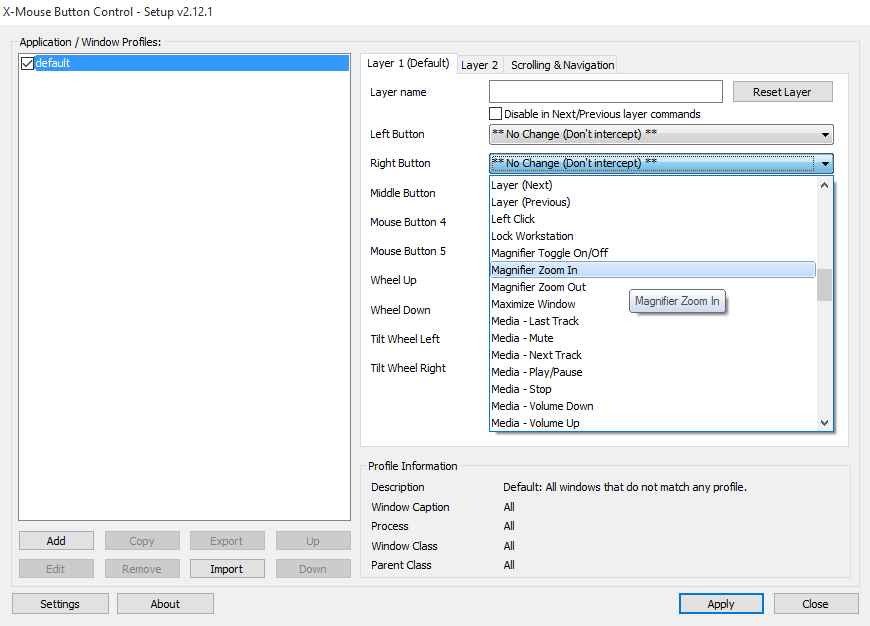Click the dropdown list scrollbar thumb
870x626 pixels.
coord(825,285)
